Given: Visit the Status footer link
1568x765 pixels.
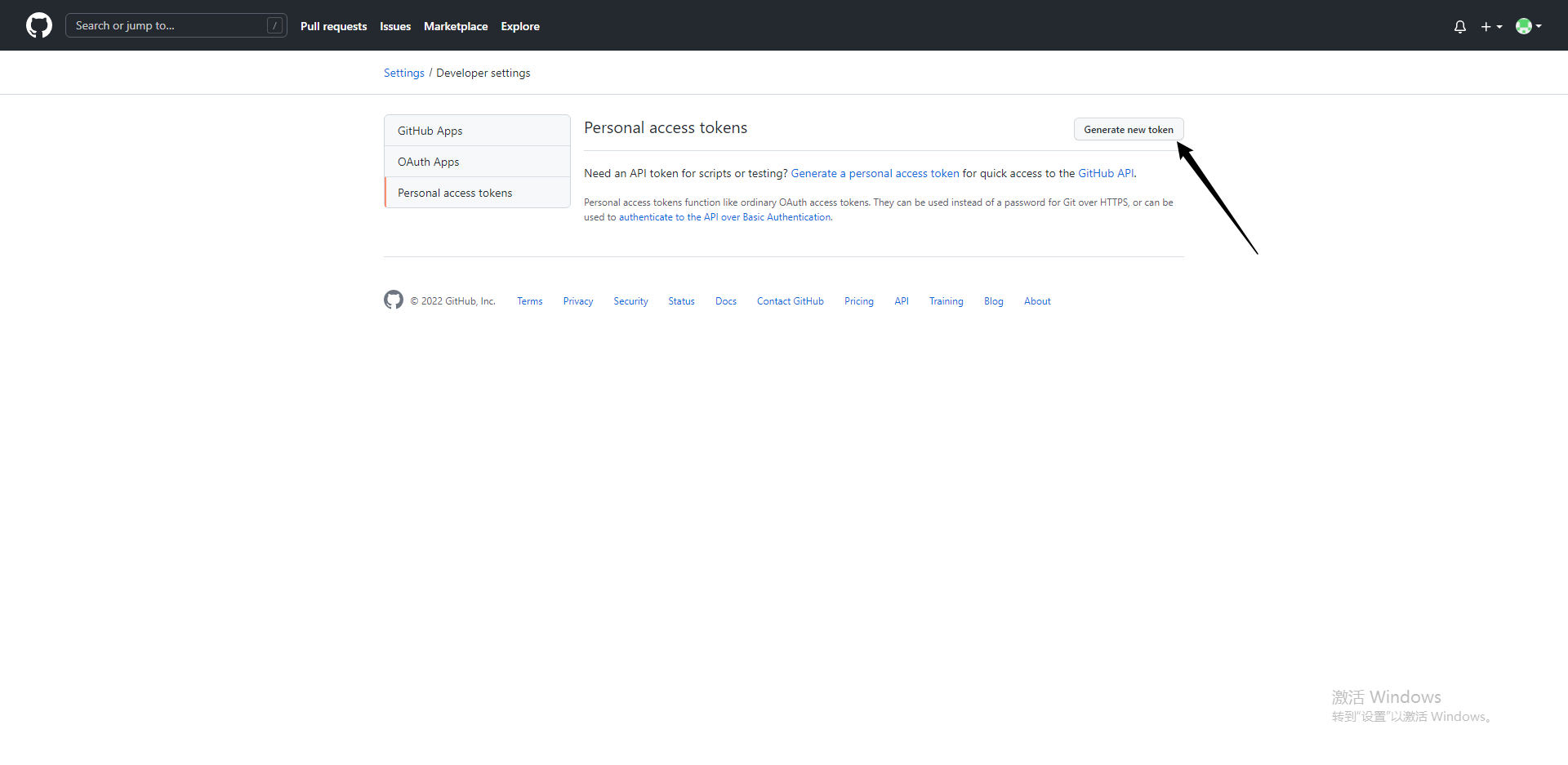Looking at the screenshot, I should click(681, 301).
